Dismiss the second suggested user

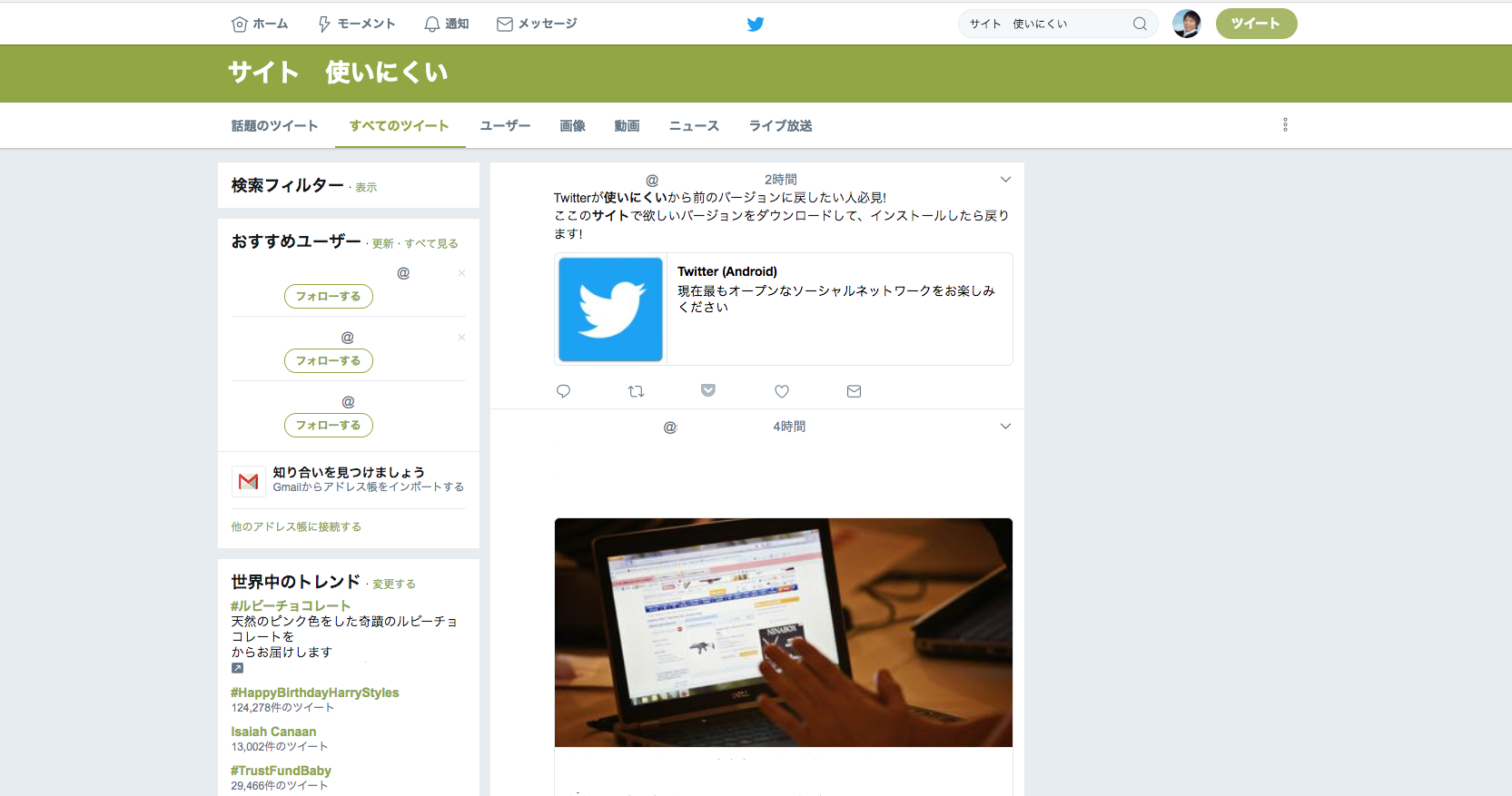click(x=461, y=338)
